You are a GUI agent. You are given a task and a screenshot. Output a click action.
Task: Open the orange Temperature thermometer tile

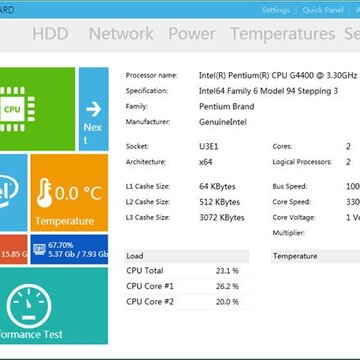pos(69,192)
